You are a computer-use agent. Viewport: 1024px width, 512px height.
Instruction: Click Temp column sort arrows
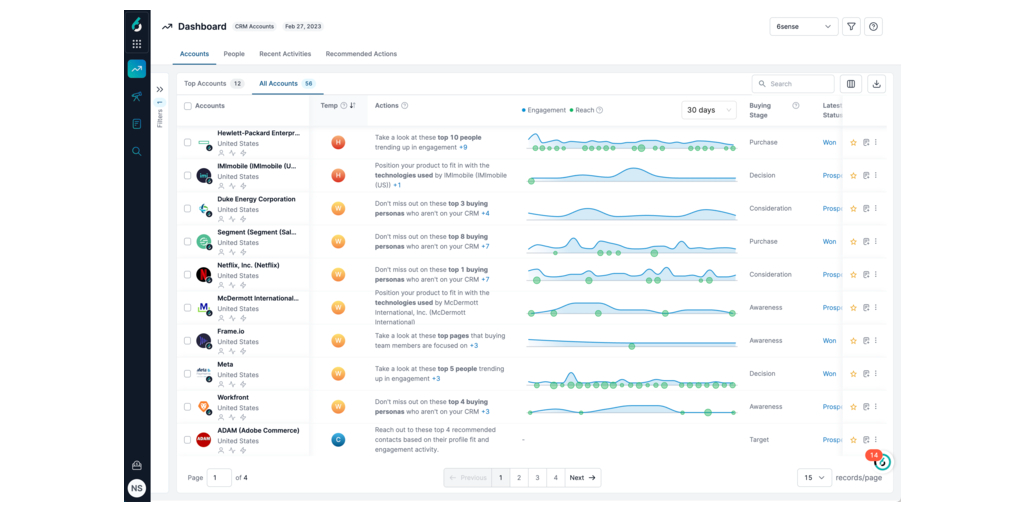click(x=353, y=106)
